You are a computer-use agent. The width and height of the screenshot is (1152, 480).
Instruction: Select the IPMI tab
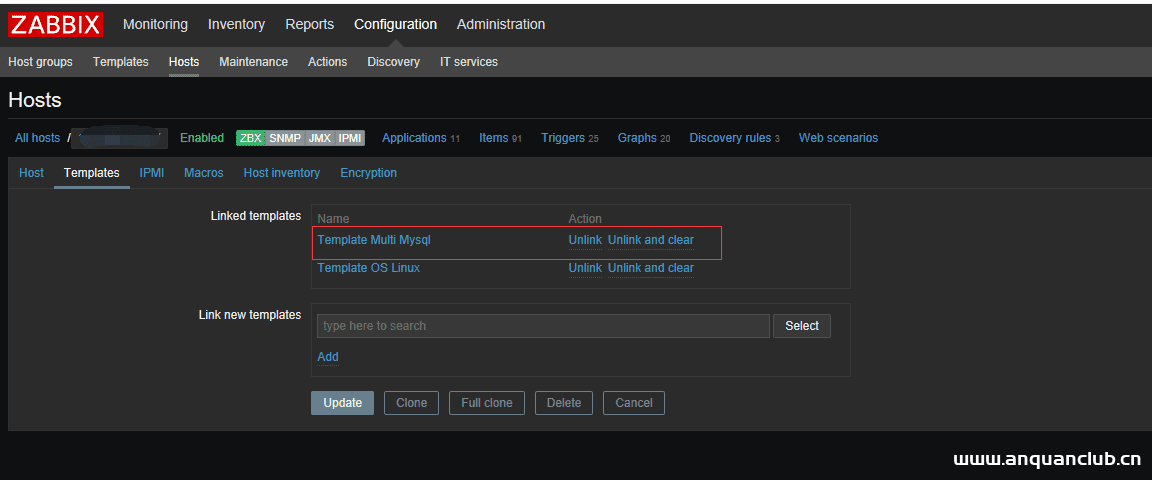(x=152, y=173)
